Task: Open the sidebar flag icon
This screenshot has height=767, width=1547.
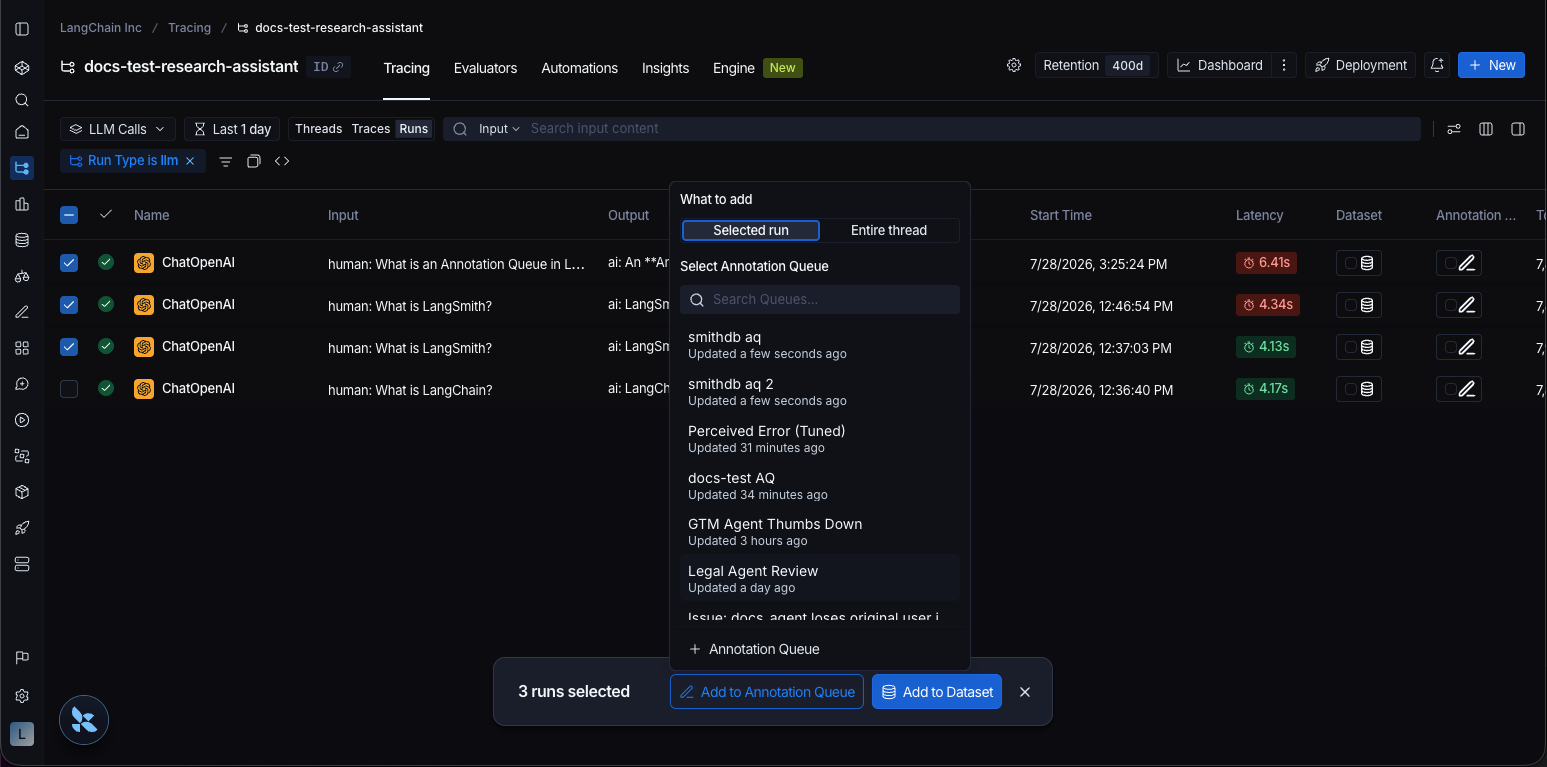Action: click(x=22, y=657)
